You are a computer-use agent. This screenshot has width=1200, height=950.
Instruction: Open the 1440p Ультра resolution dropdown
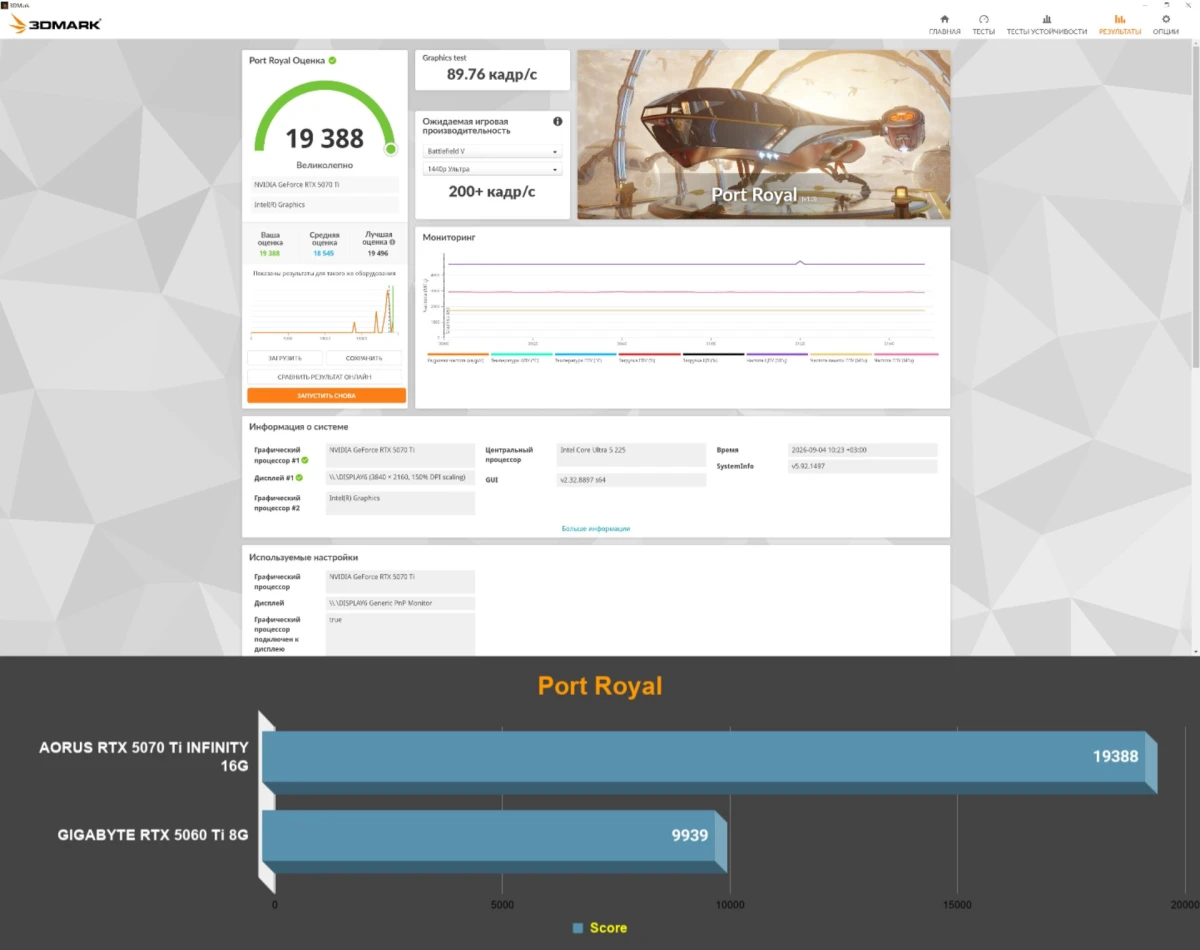[492, 170]
